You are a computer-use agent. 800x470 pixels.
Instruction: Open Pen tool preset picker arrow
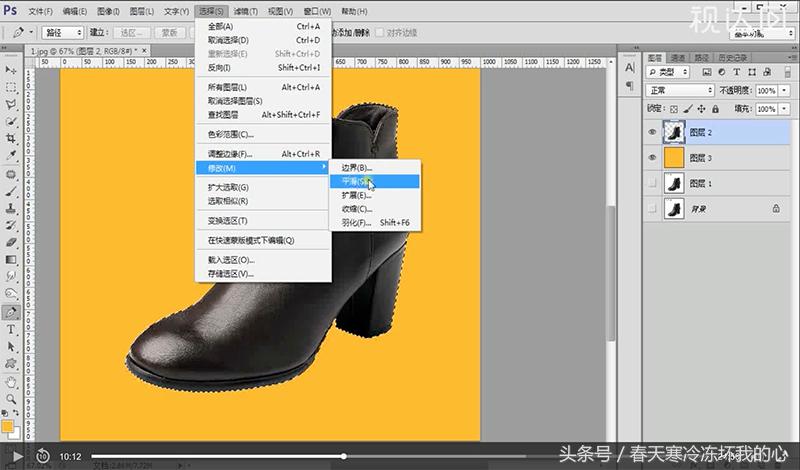(31, 33)
